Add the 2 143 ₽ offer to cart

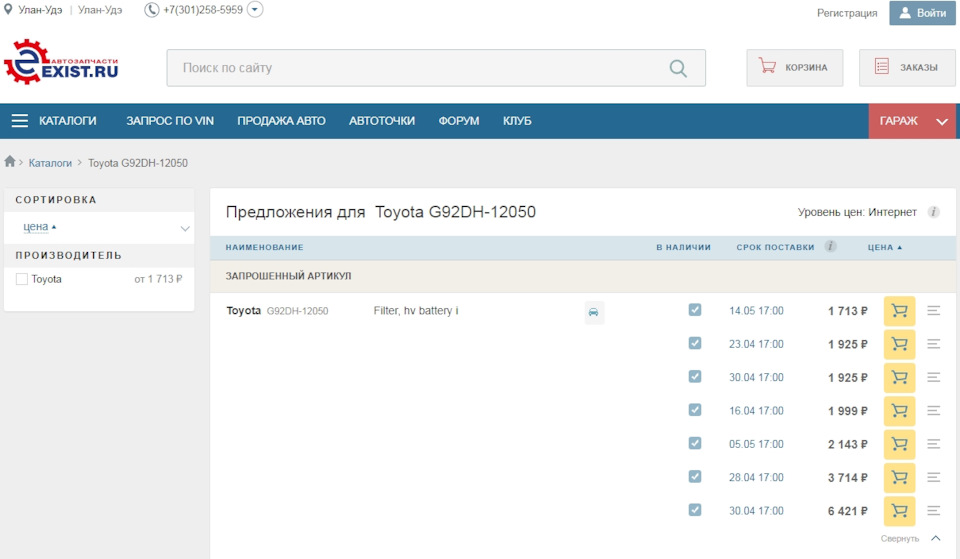click(899, 444)
